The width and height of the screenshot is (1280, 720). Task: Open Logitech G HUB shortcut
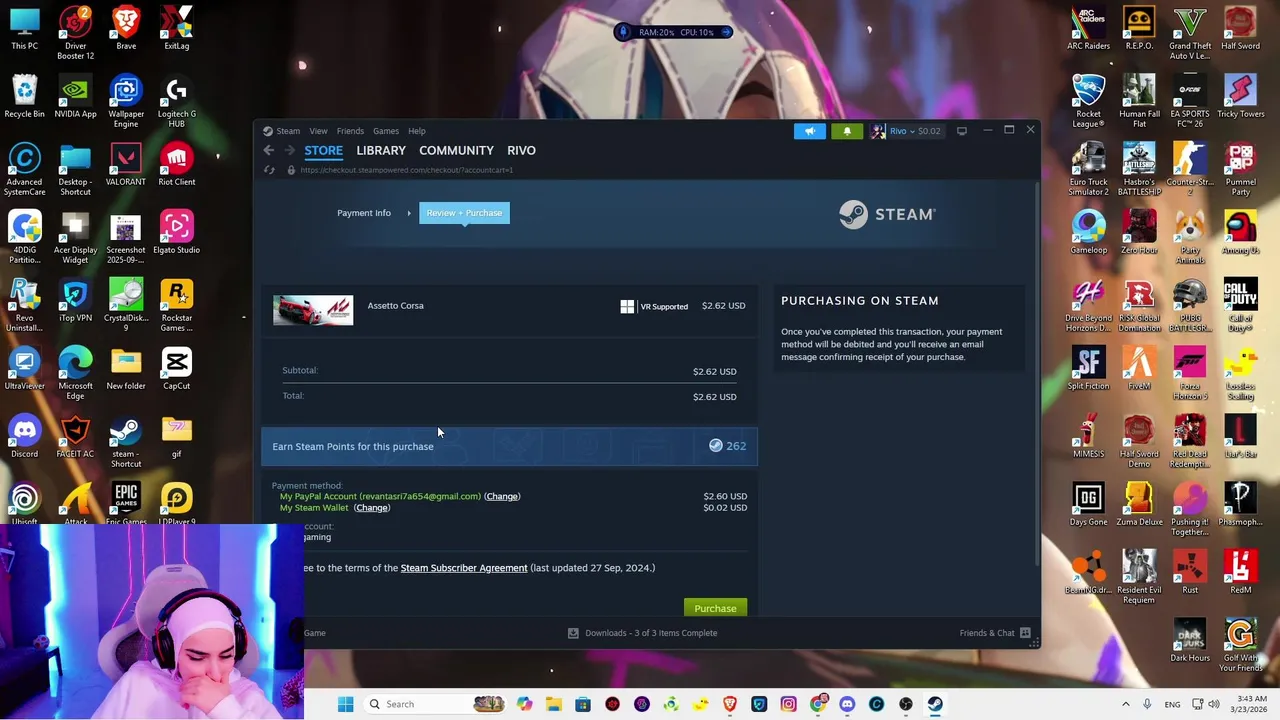tap(177, 100)
